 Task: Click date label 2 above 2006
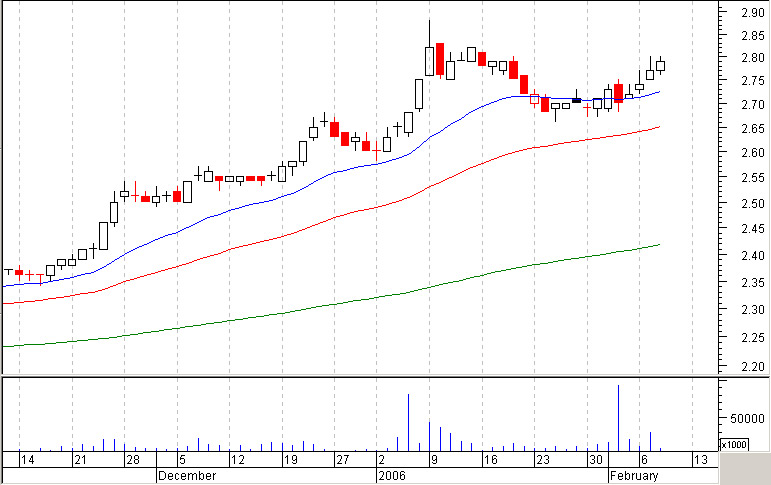(382, 460)
